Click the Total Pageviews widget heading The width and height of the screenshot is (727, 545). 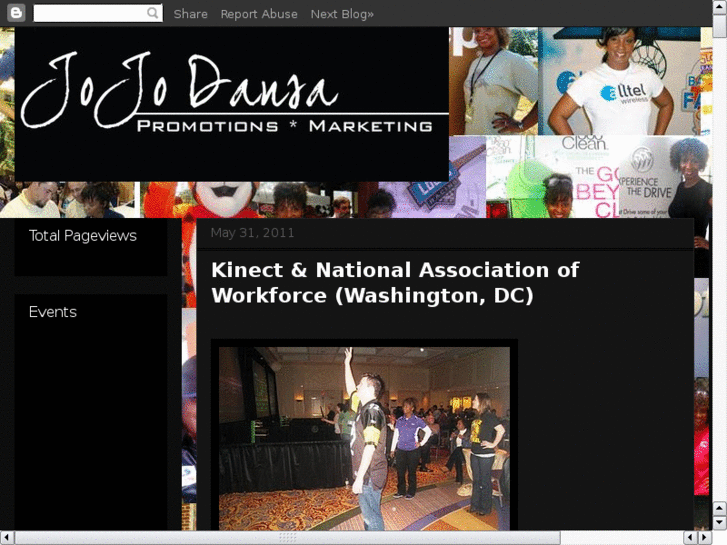point(83,236)
